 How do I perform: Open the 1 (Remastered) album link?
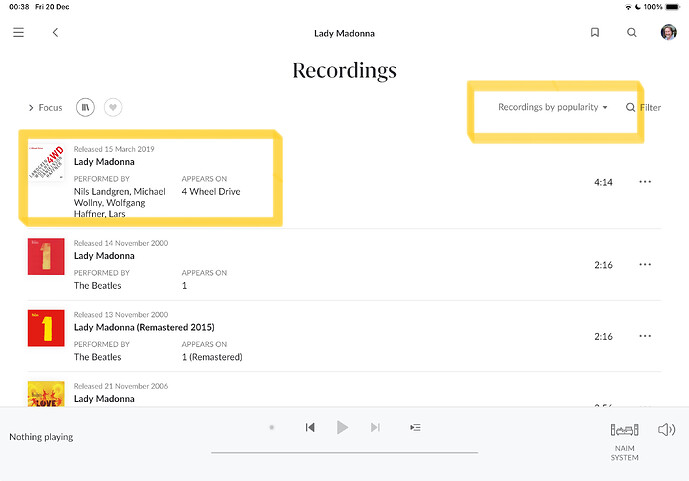pos(212,357)
